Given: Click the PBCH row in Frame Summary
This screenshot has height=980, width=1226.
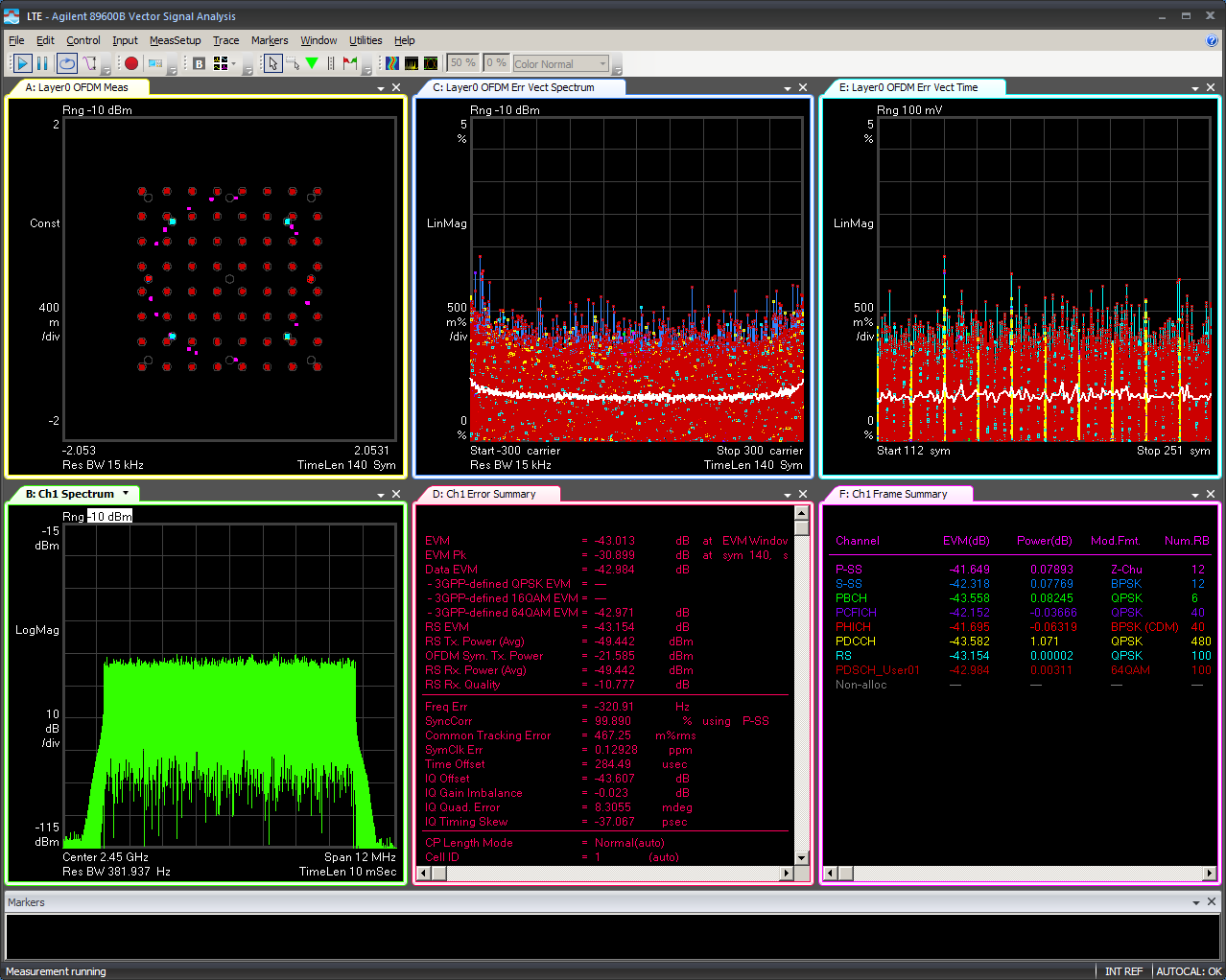Looking at the screenshot, I should pos(1023,598).
